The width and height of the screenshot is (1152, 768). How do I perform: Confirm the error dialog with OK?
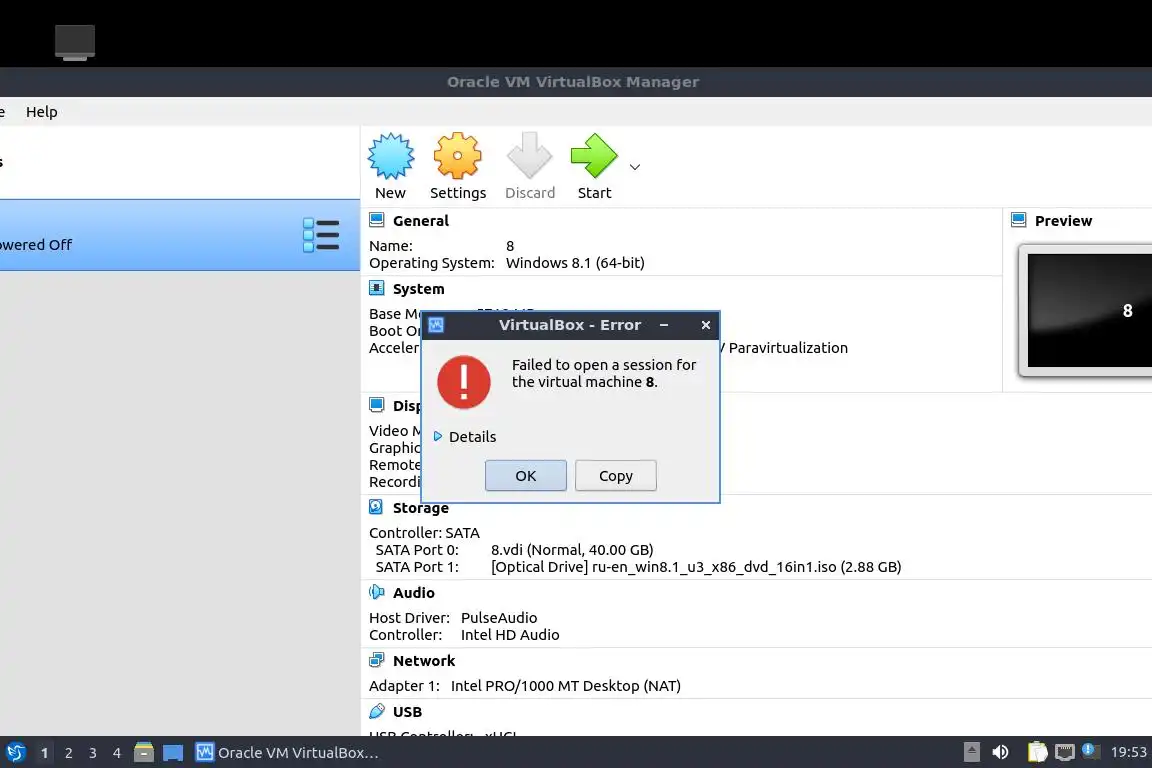pos(525,475)
